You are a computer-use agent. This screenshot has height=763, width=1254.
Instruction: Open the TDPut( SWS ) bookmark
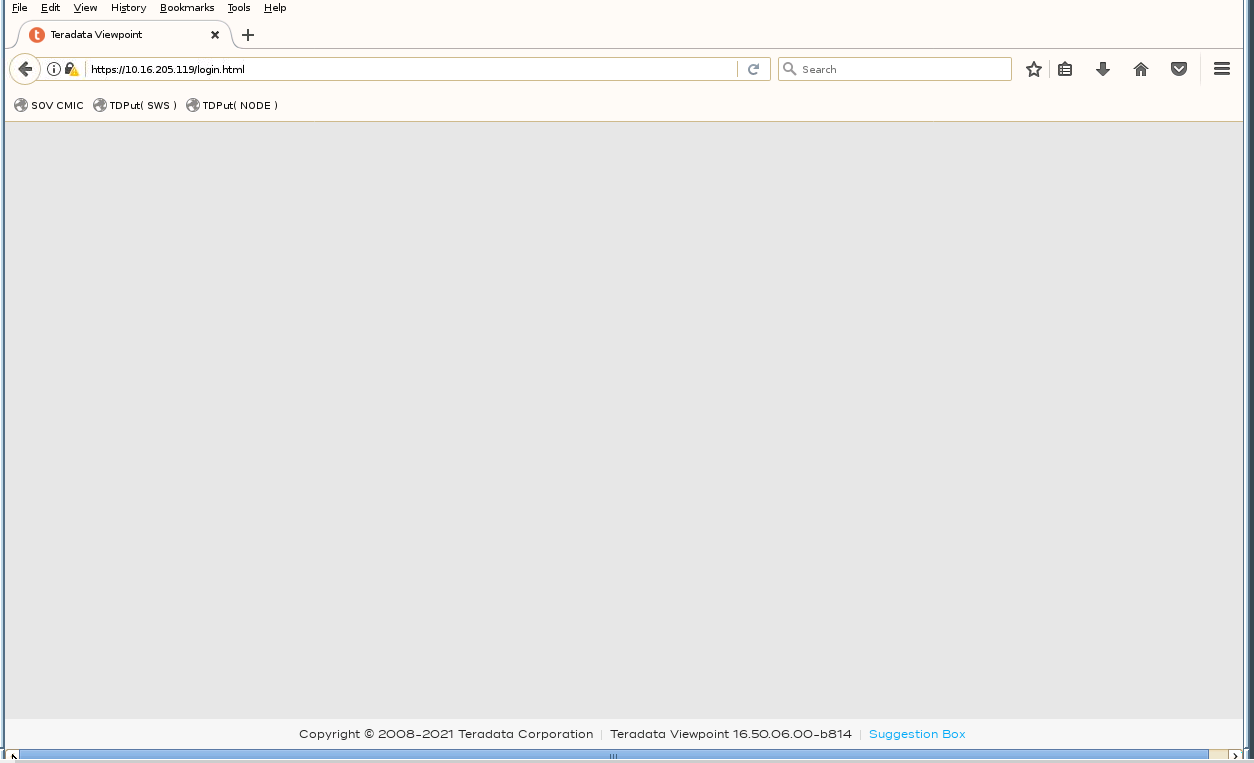[x=135, y=105]
